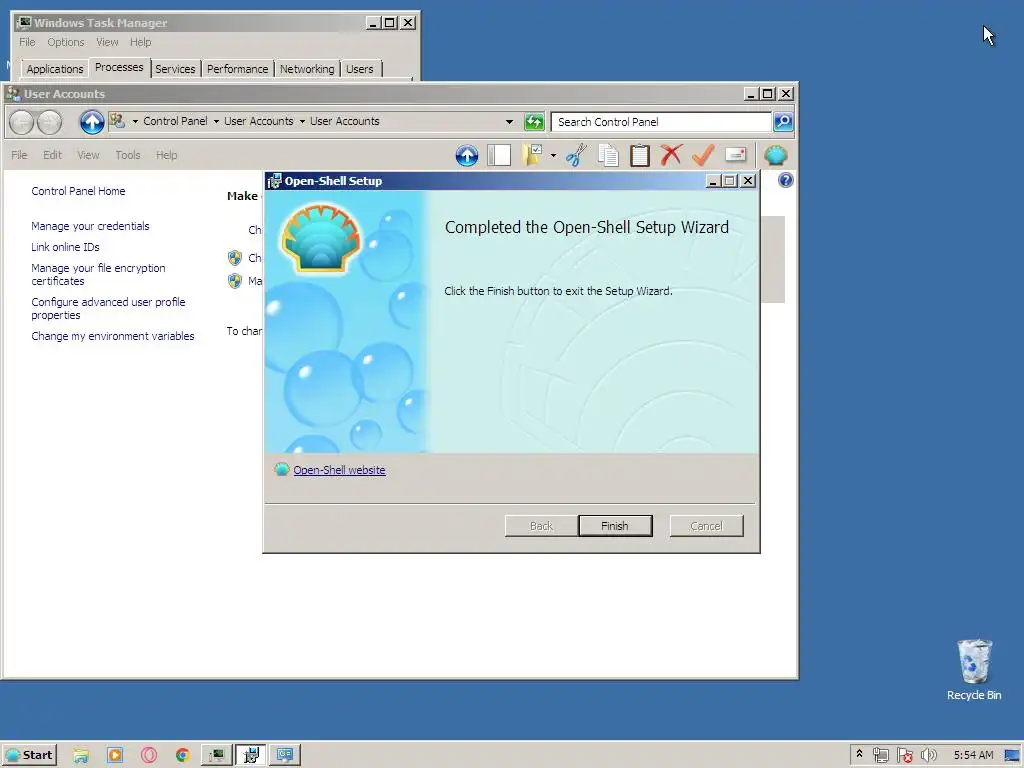Expand dropdown arrow before last User Accounts breadcrumb

[302, 121]
